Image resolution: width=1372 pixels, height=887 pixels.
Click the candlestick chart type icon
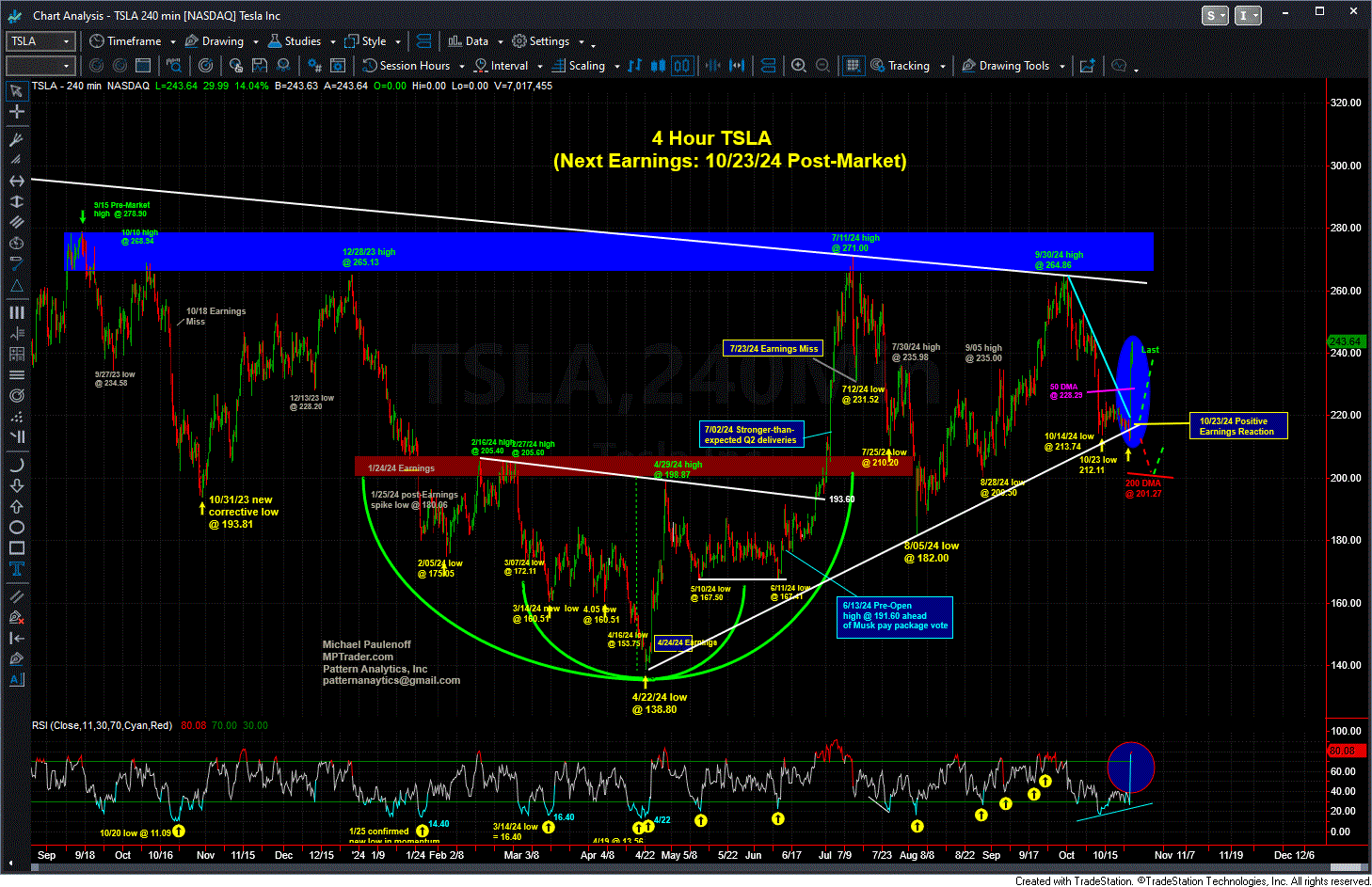click(x=658, y=66)
